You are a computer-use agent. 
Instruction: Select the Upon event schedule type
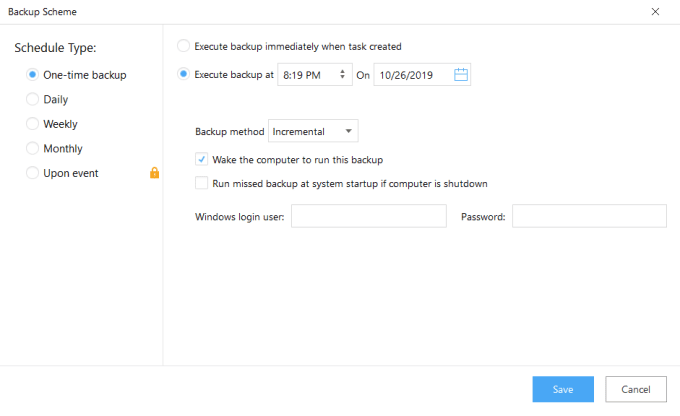click(32, 173)
